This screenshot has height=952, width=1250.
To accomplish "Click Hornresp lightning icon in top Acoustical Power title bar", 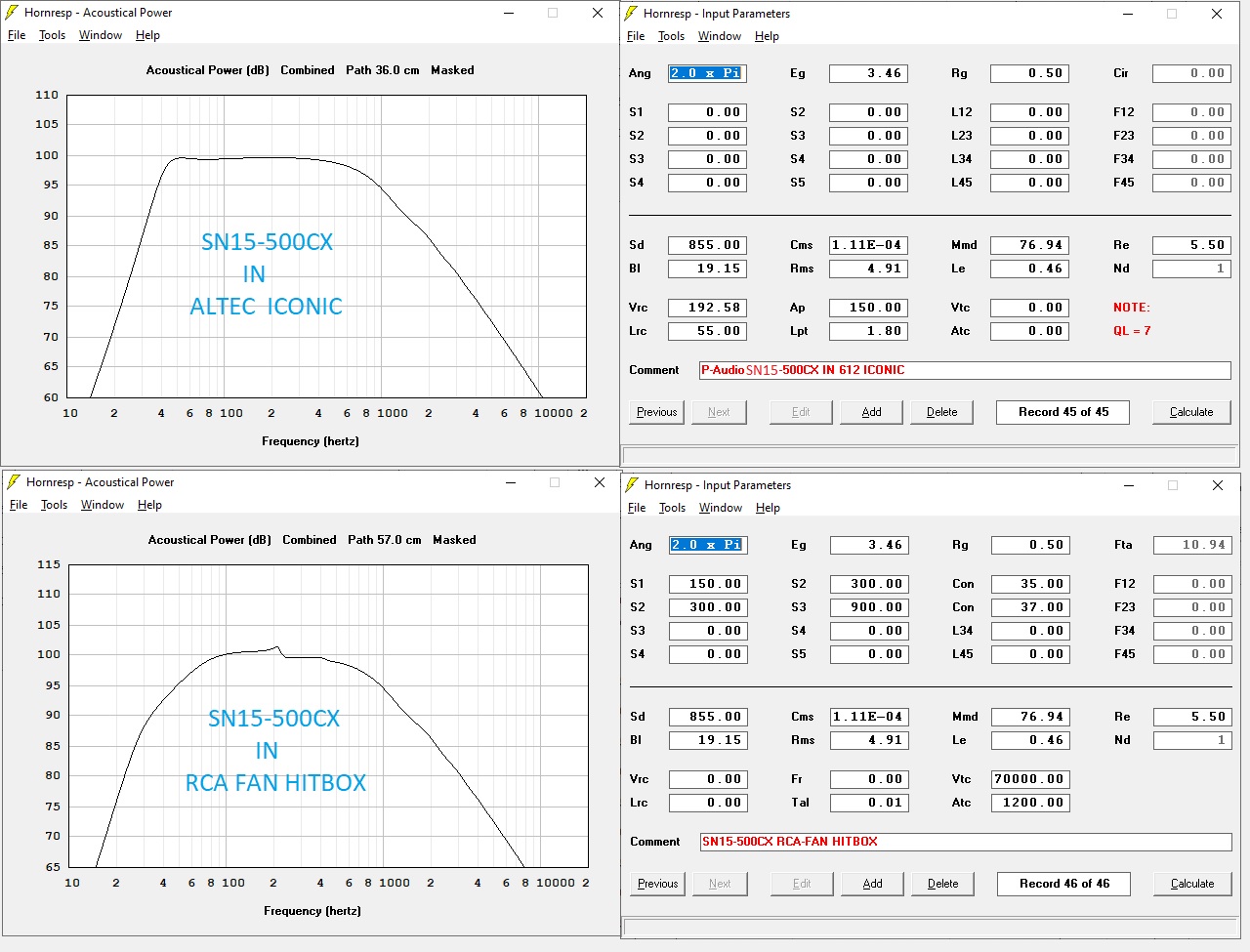I will click(13, 13).
